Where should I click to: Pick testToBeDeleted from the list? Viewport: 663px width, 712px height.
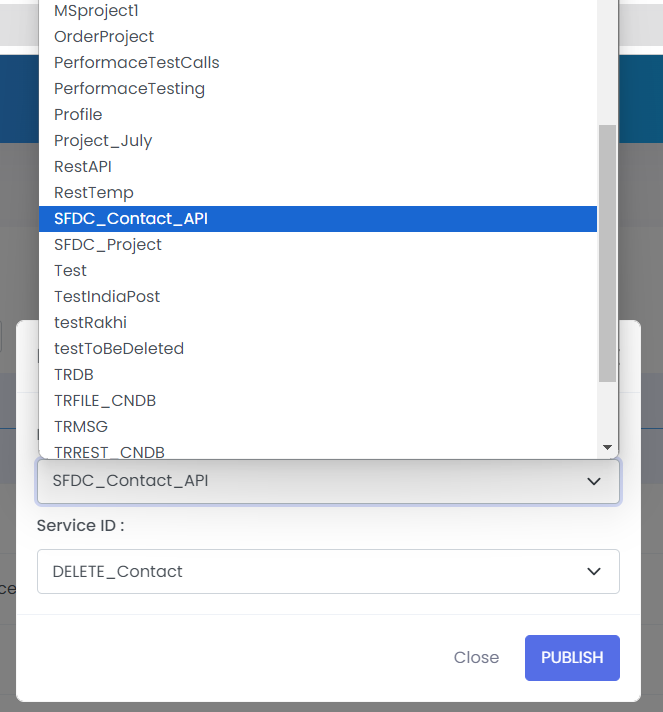click(318, 349)
